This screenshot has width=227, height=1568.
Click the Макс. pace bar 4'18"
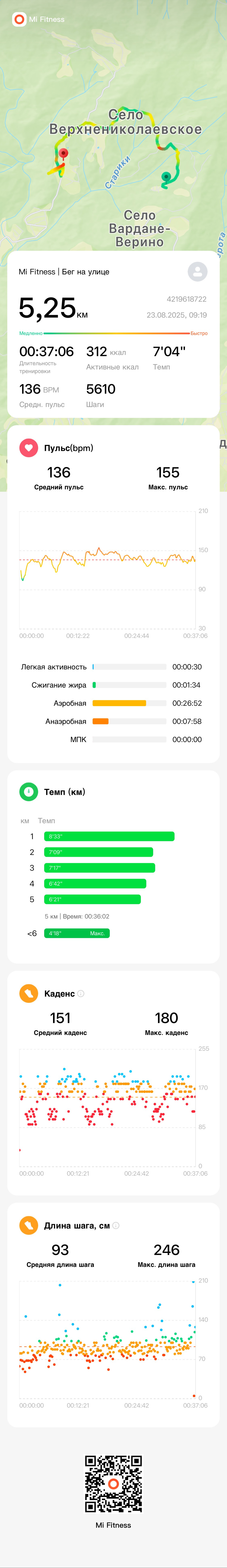click(x=77, y=933)
